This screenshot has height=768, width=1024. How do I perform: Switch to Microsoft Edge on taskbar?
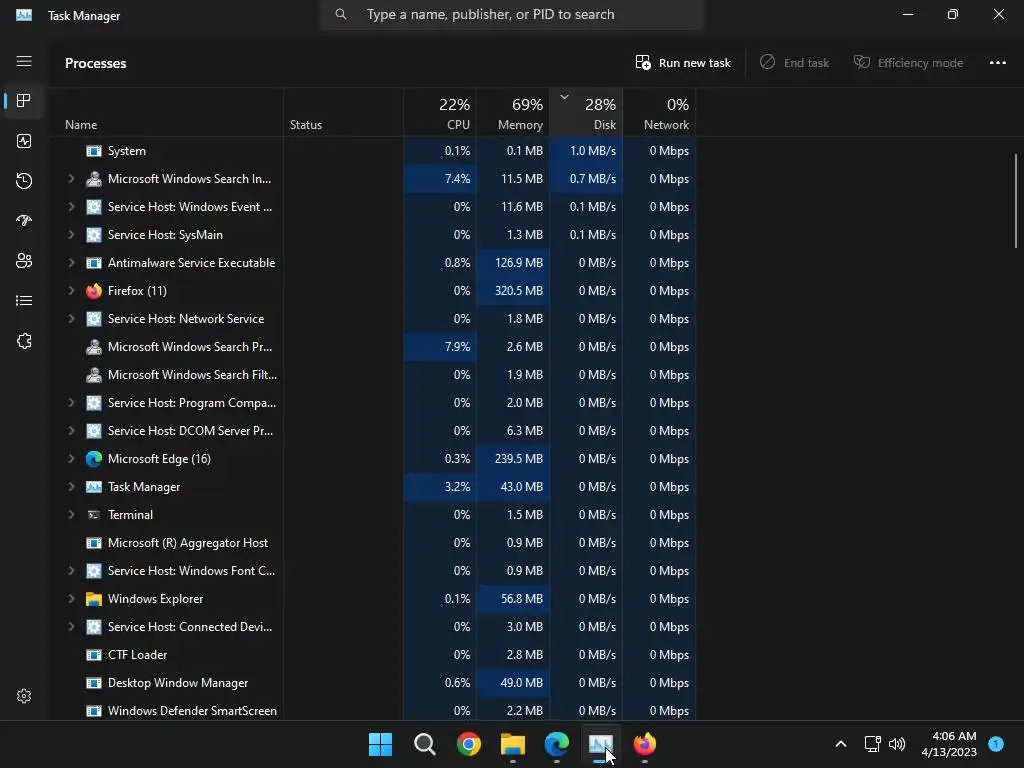[556, 744]
